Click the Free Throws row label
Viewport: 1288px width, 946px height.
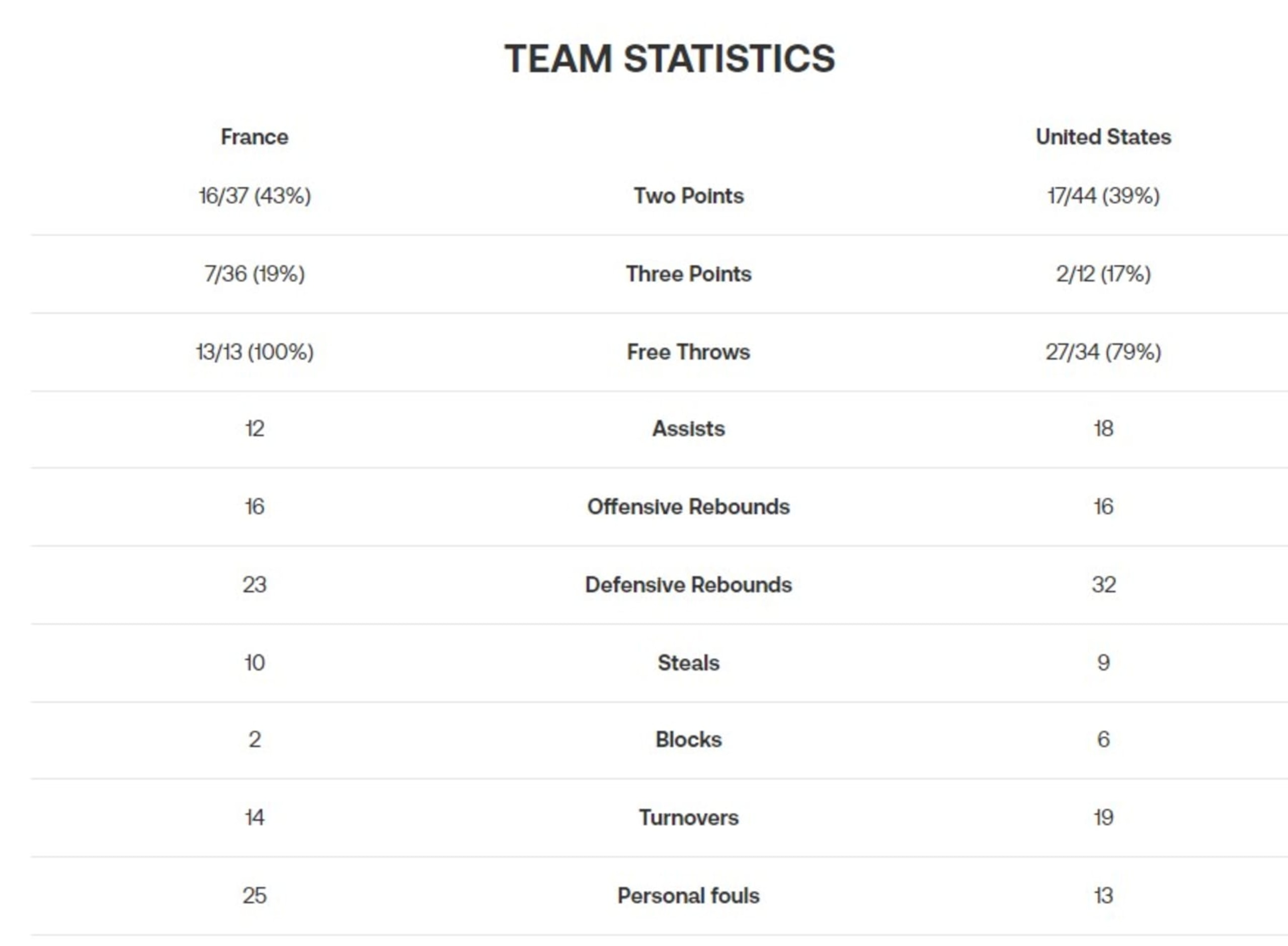click(688, 352)
